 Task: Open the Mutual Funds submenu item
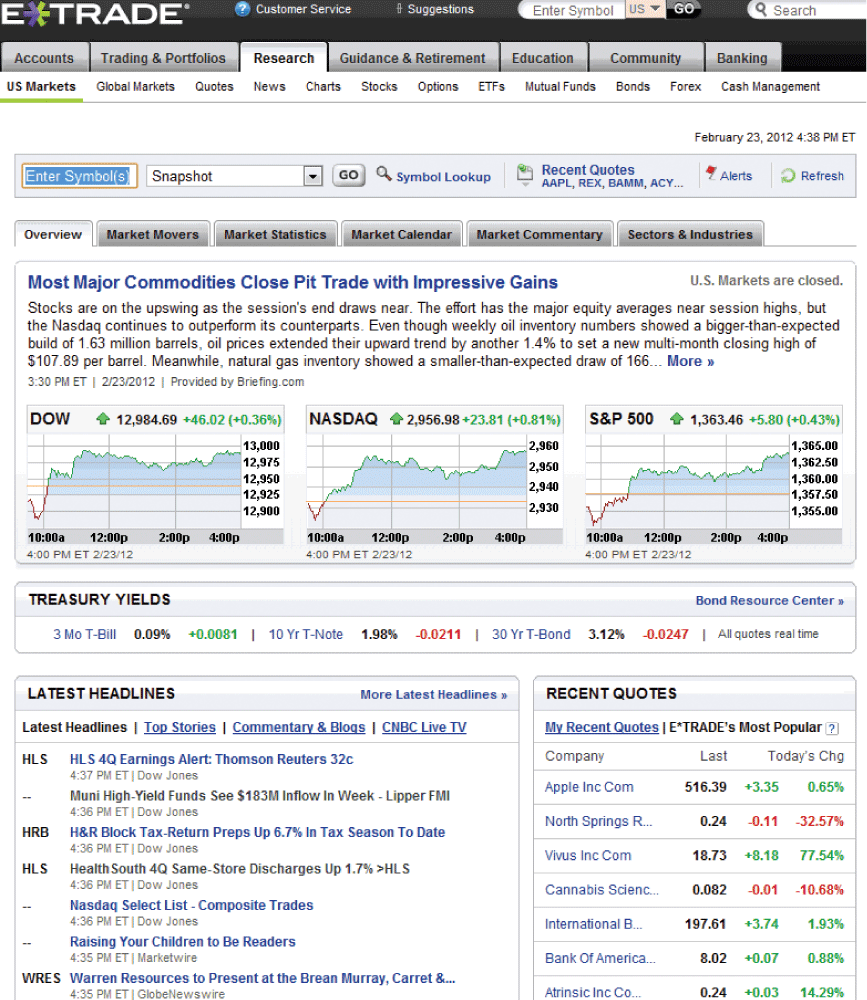(x=560, y=87)
